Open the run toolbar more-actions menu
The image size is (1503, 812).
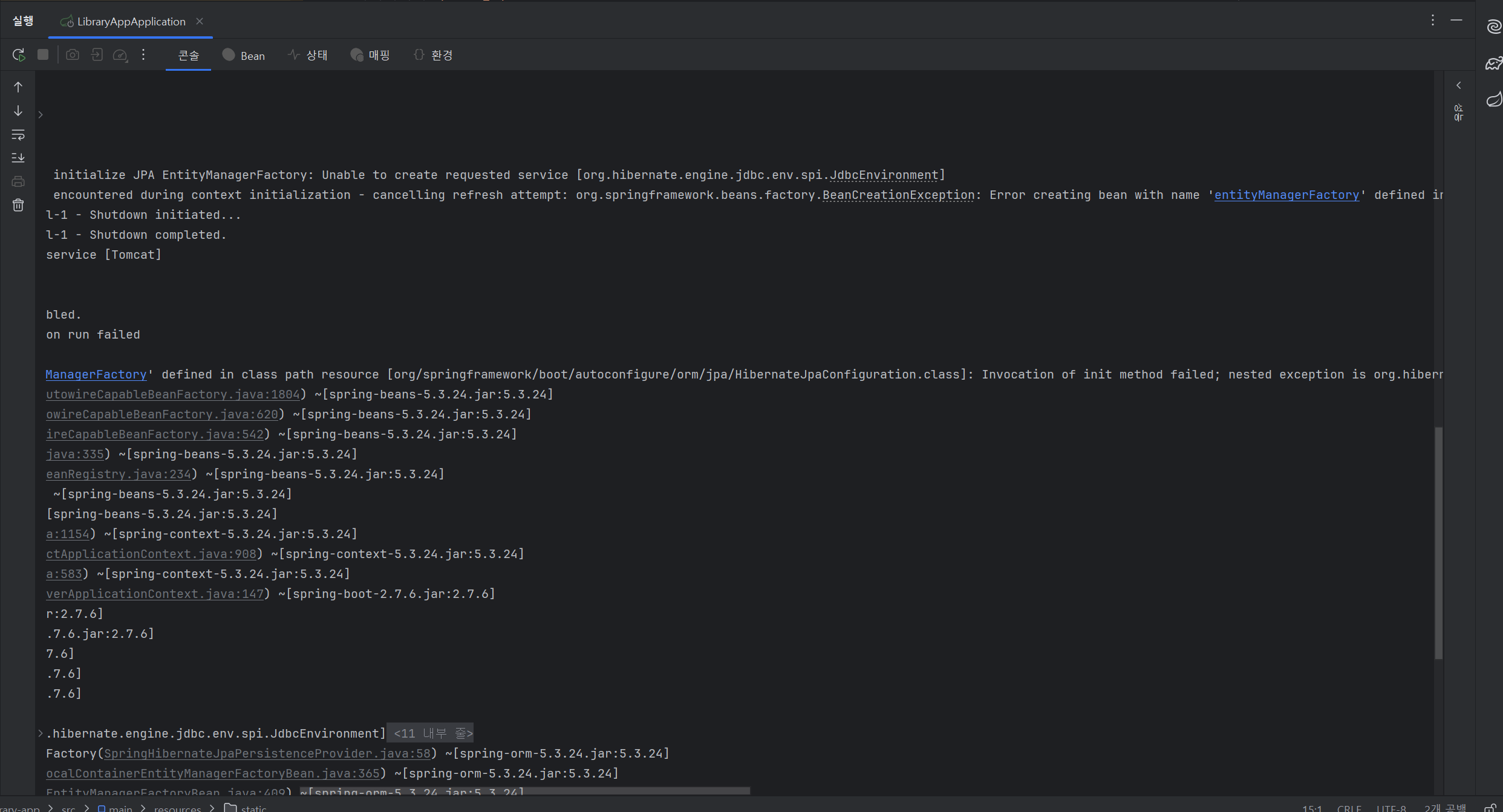[143, 55]
